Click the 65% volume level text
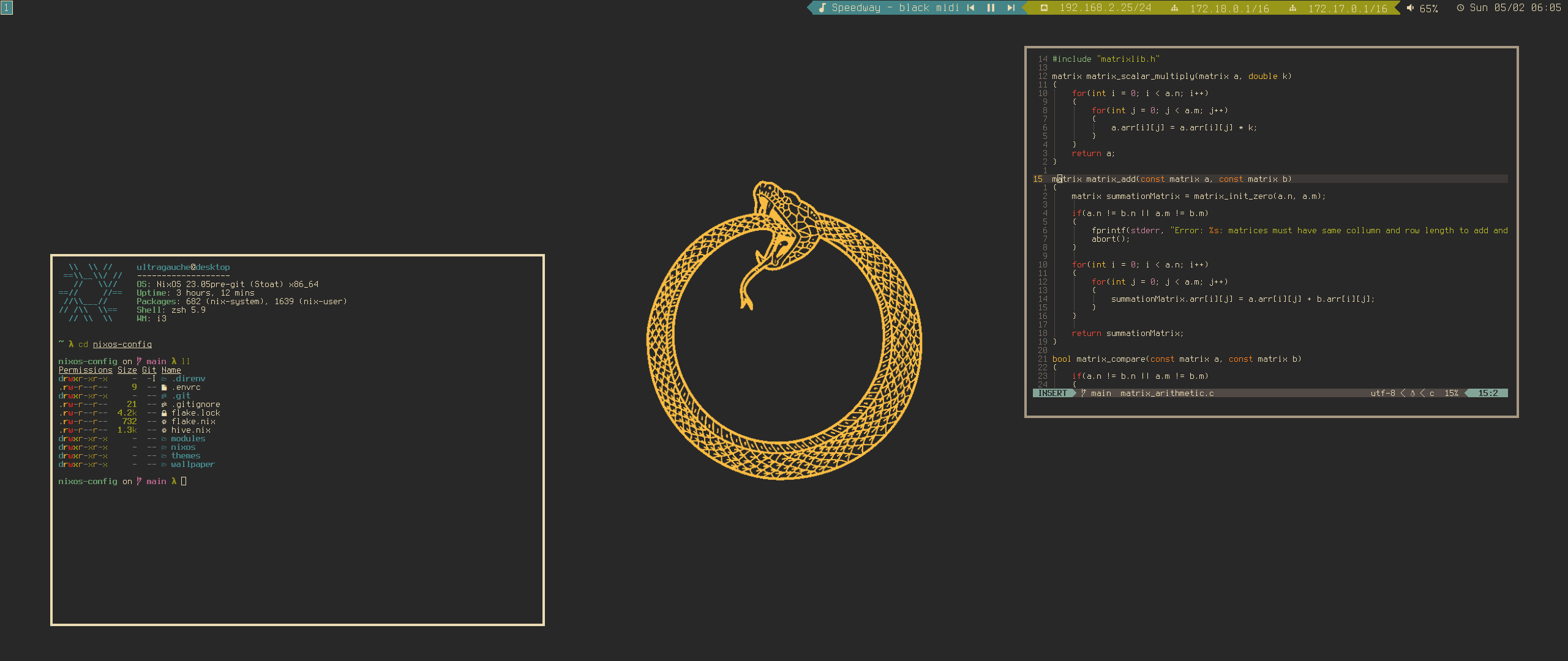 [x=1428, y=9]
